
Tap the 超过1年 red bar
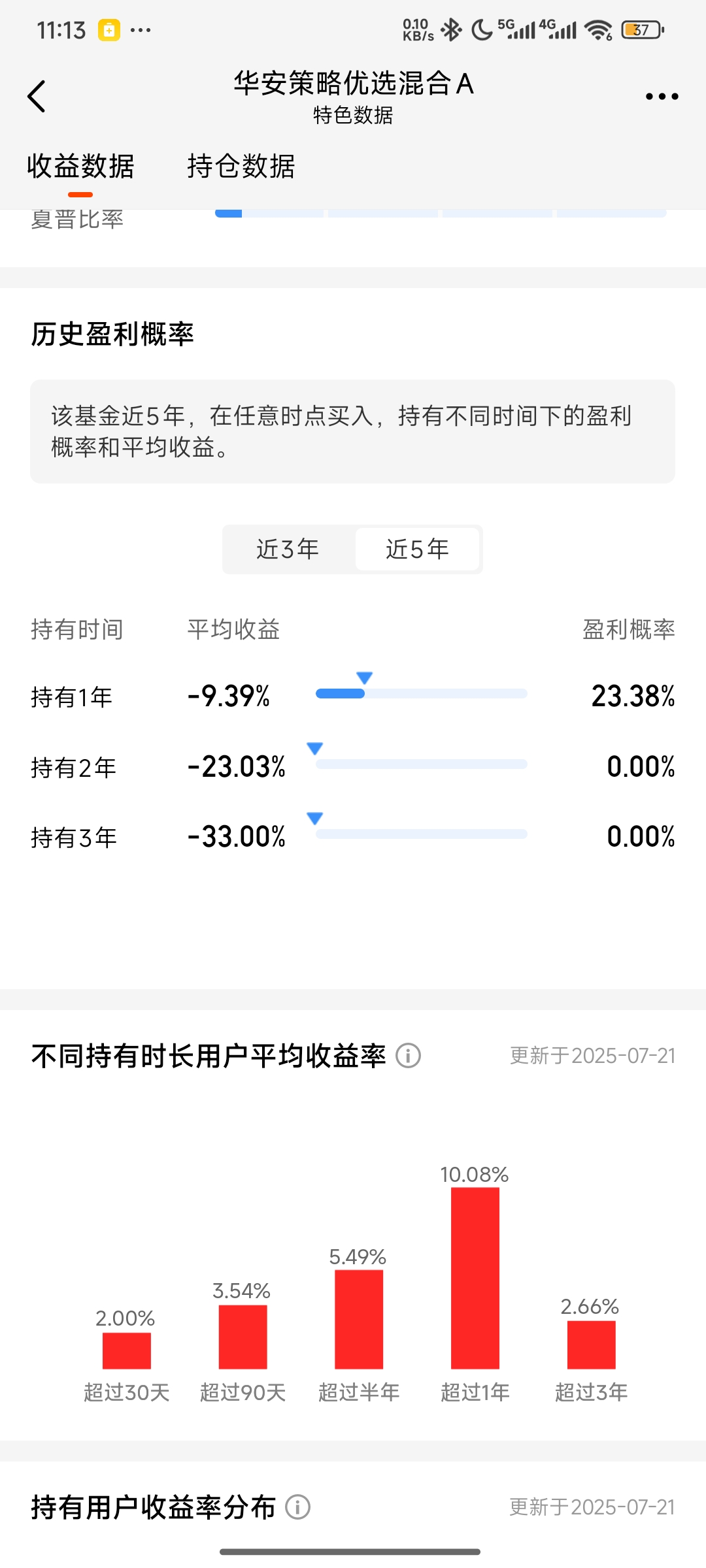(x=475, y=1278)
